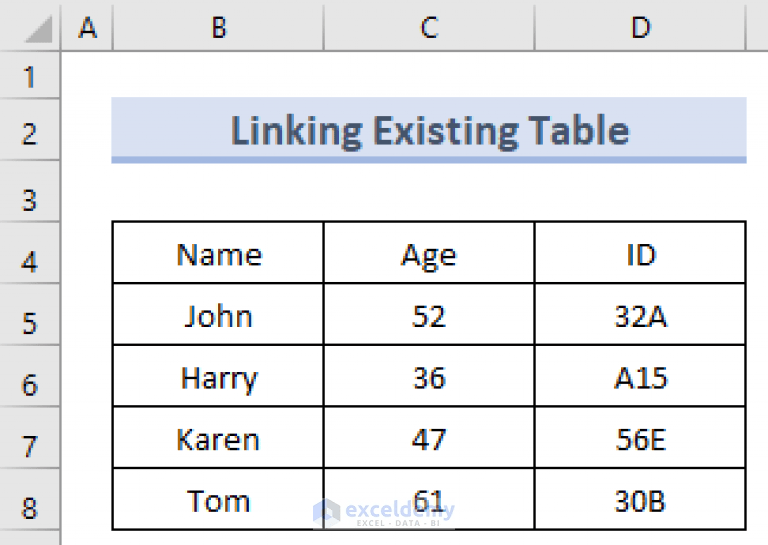Image resolution: width=768 pixels, height=545 pixels.
Task: Click the ID cell 'A15'
Action: [x=641, y=376]
